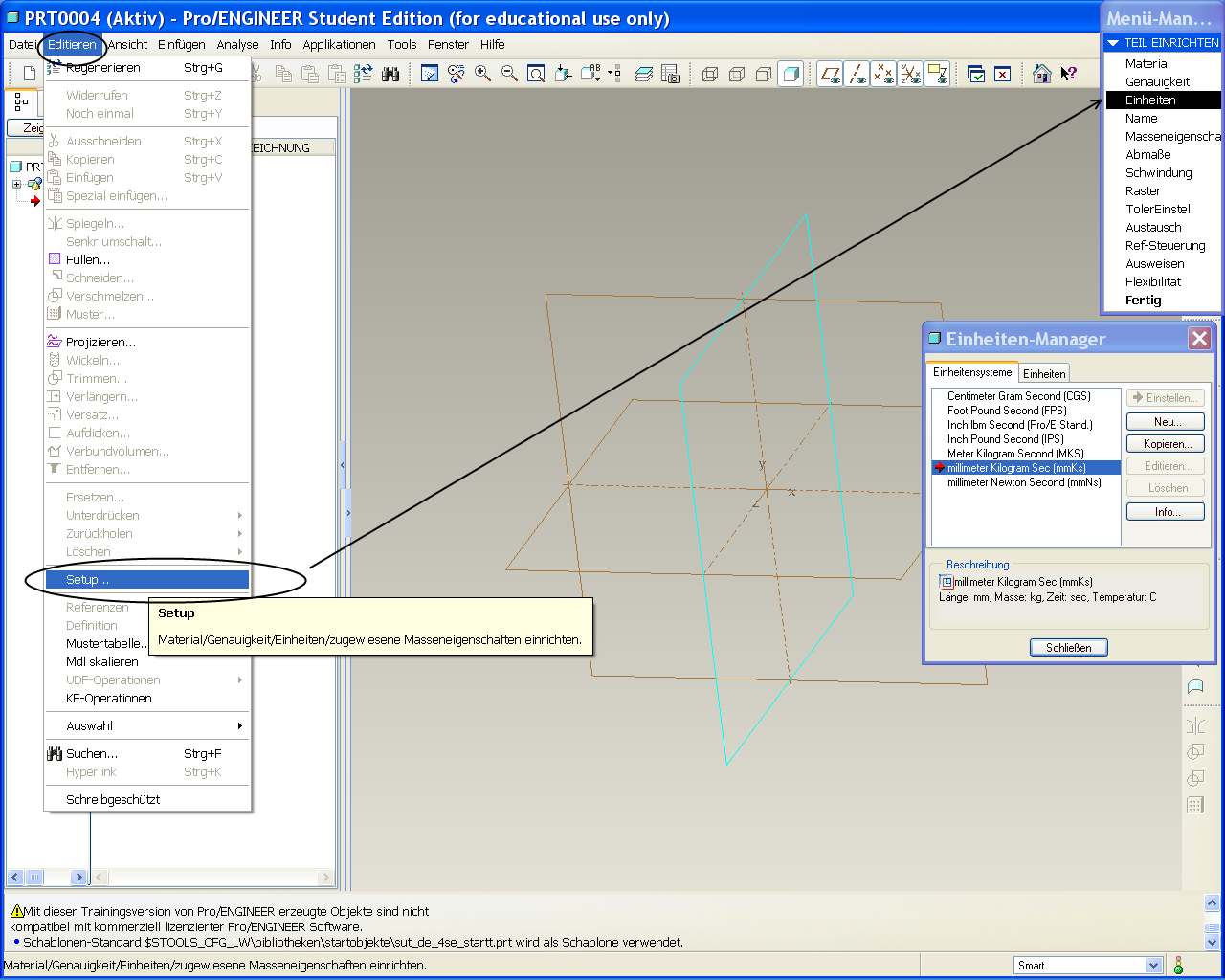Click the Neu... button in Einheiten-Manager
This screenshot has height=980, width=1225.
[x=1166, y=421]
